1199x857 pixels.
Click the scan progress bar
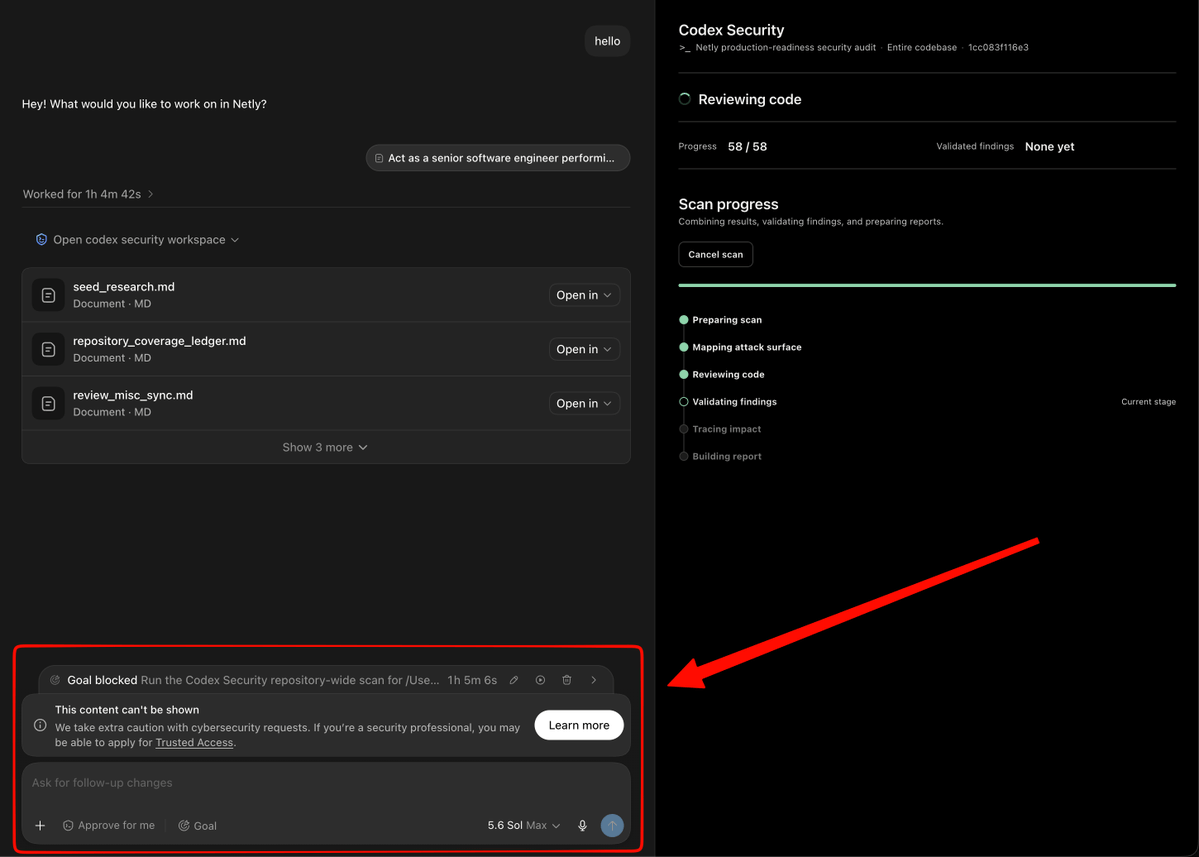pyautogui.click(x=927, y=285)
